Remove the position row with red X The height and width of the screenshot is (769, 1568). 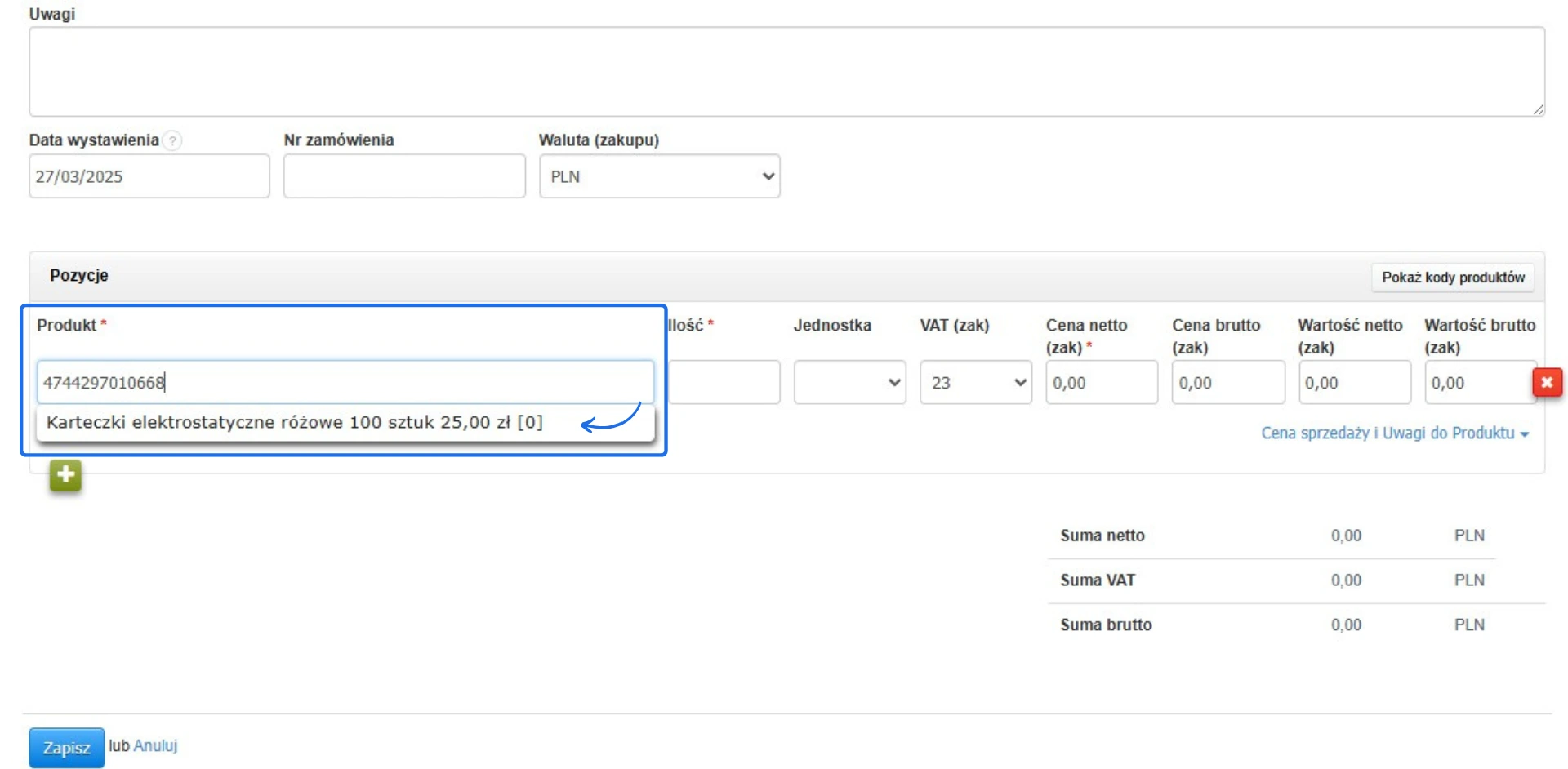tap(1546, 382)
